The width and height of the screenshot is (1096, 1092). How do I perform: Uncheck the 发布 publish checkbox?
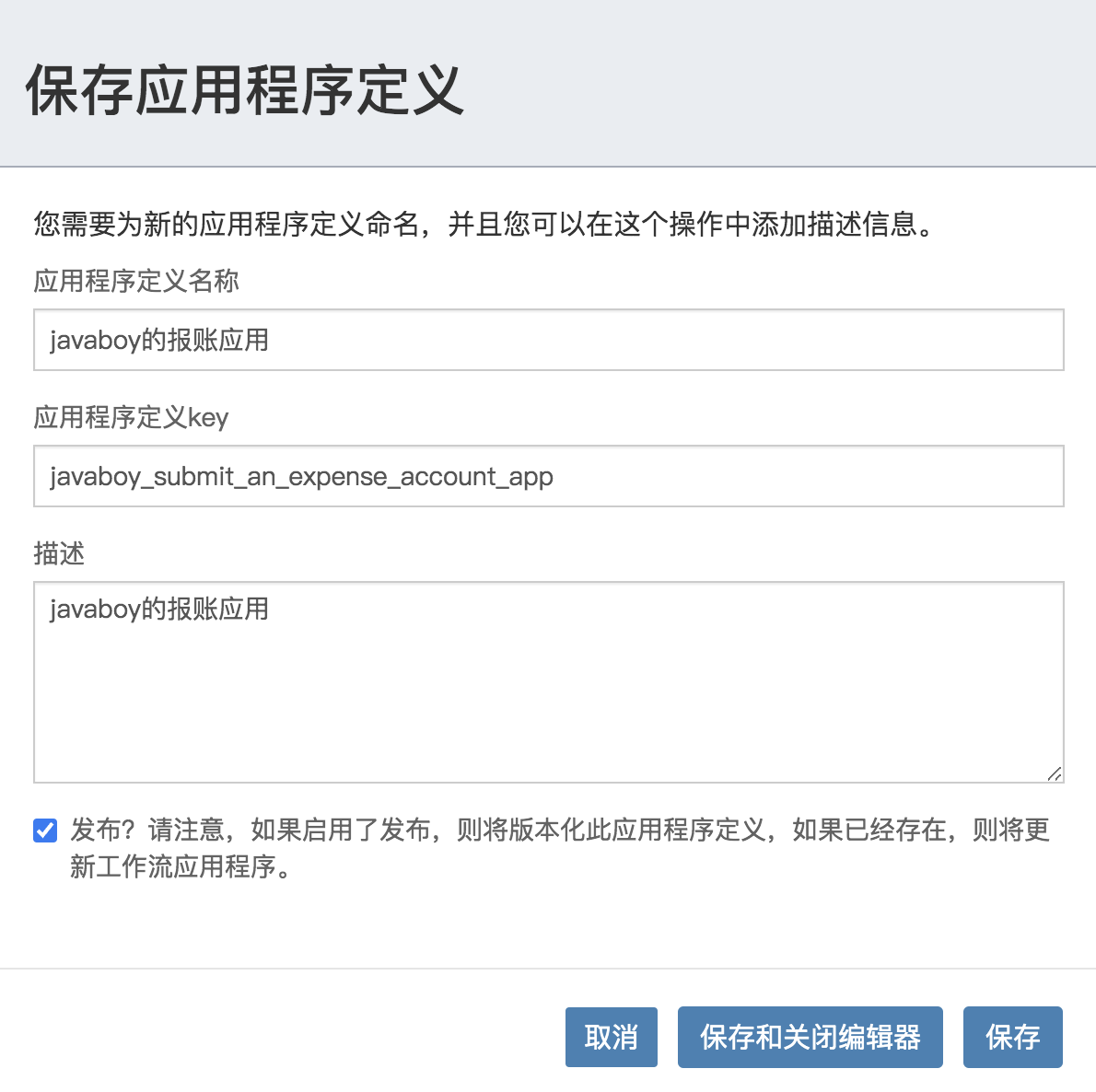[x=45, y=831]
